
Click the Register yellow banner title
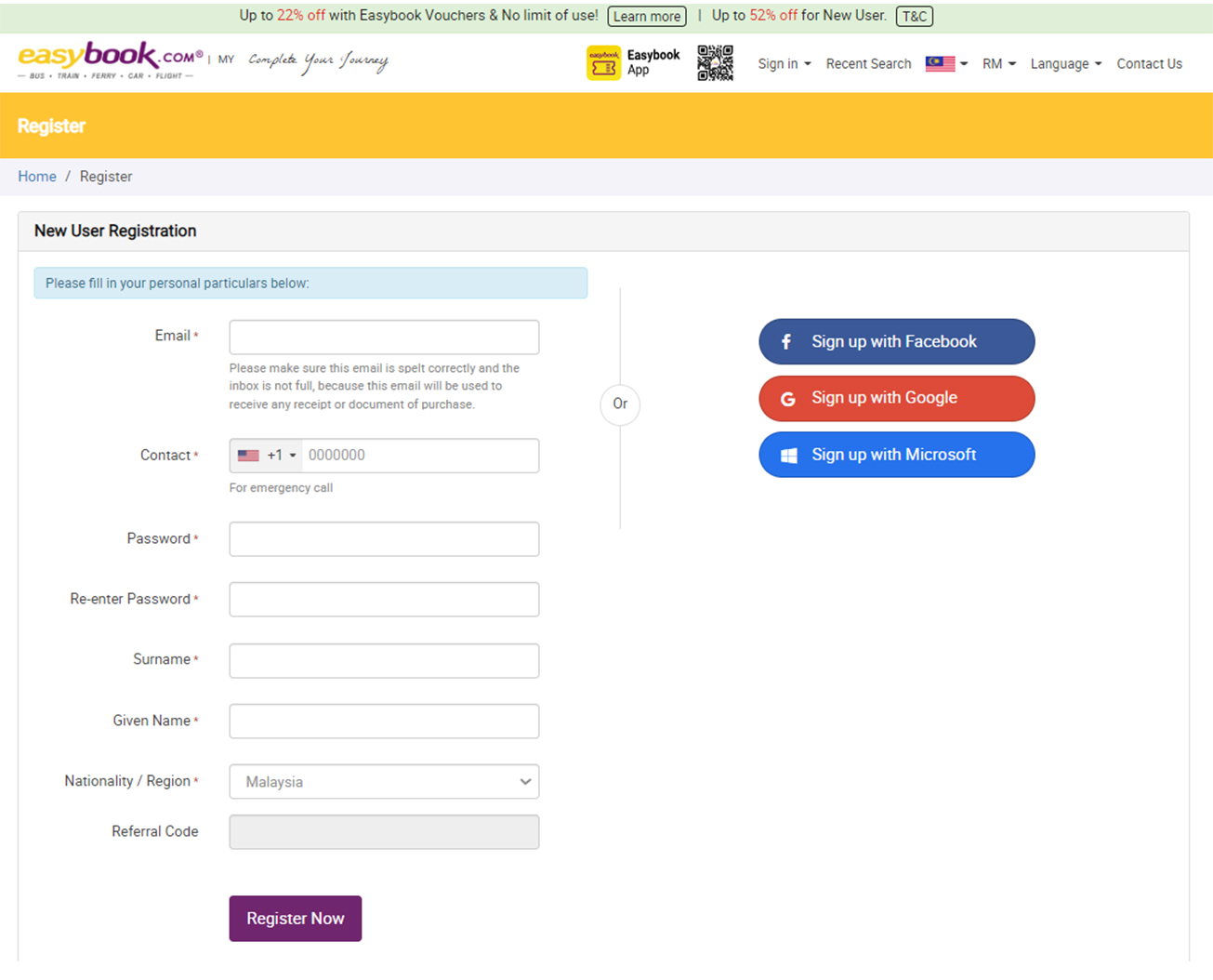point(51,126)
